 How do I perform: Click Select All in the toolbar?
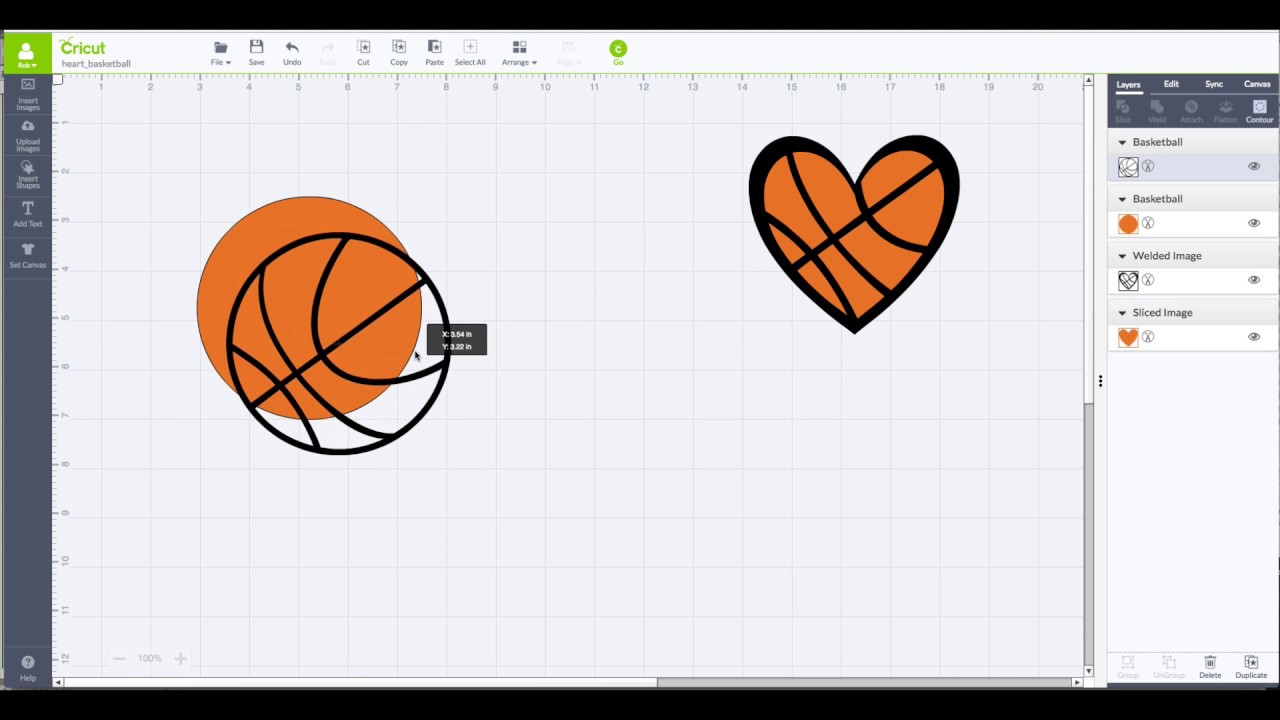pyautogui.click(x=470, y=53)
